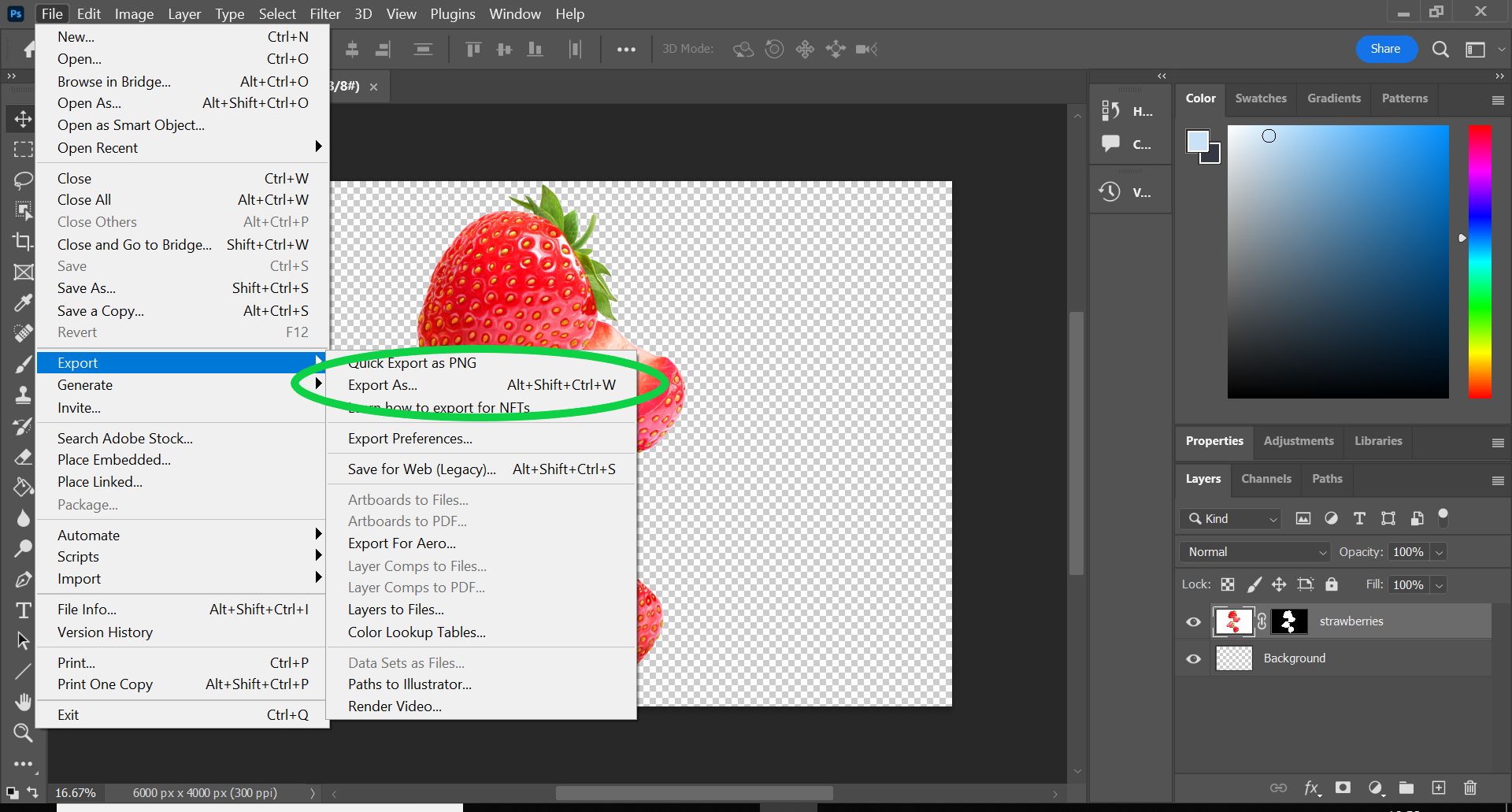Open the layer effects fx icon

1311,788
